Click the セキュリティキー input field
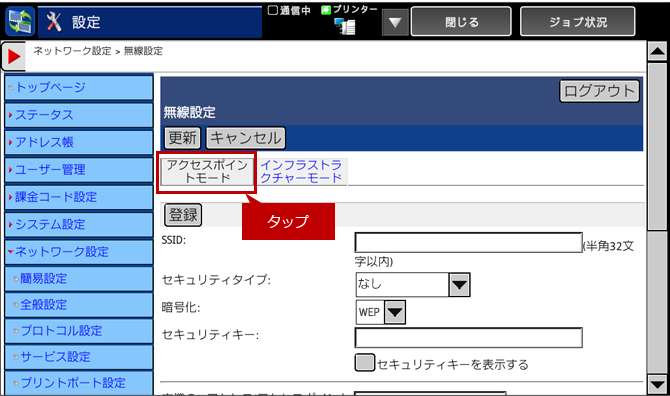Viewport: 670px width, 396px height. tap(469, 337)
